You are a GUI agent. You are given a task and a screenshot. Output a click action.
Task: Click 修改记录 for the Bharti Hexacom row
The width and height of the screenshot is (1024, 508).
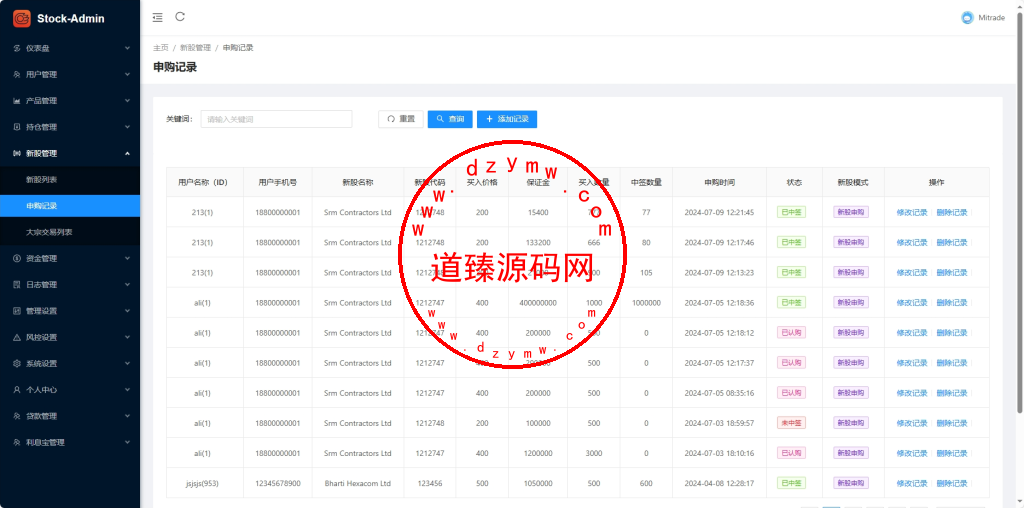click(912, 483)
